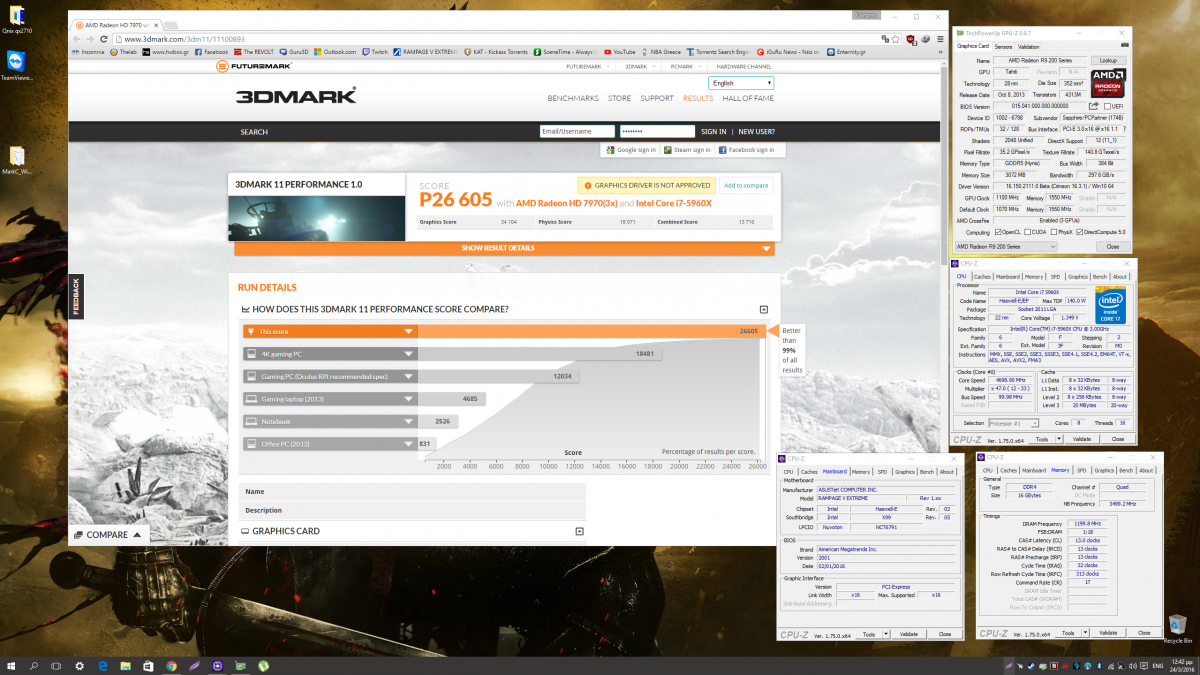The image size is (1200, 675).
Task: Go to Hall of Fame page
Action: click(x=748, y=98)
